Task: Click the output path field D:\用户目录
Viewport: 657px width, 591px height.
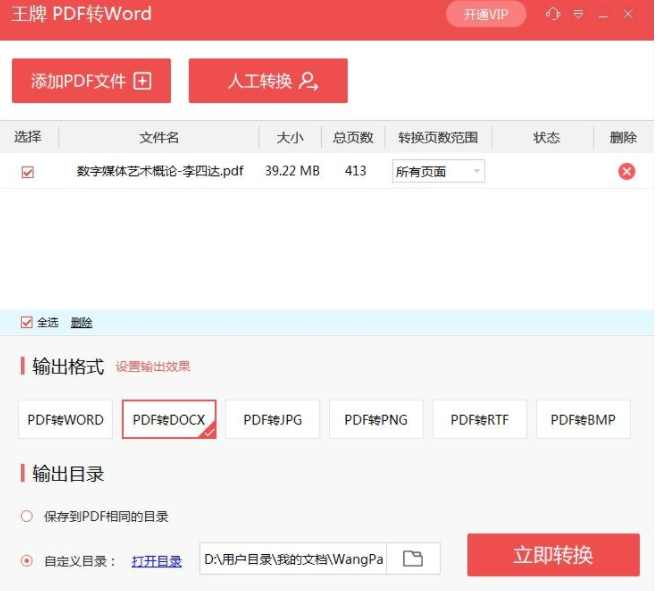Action: (293, 559)
